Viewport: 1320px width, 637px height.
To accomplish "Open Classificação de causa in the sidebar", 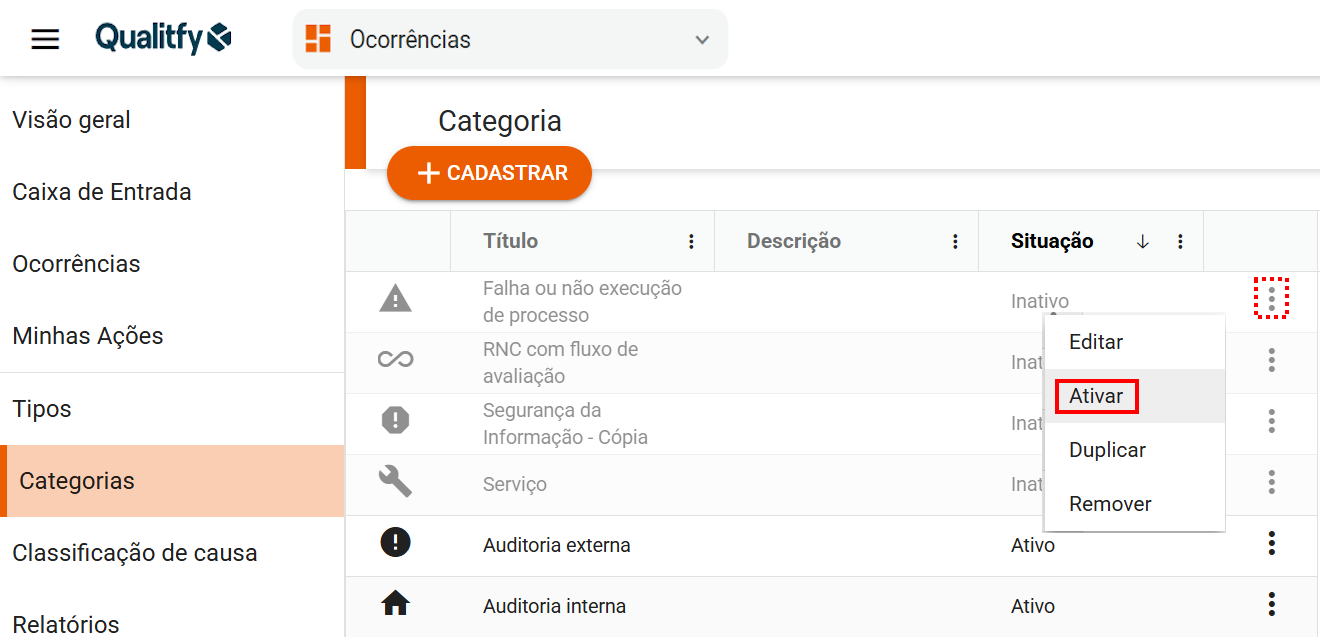I will point(135,553).
